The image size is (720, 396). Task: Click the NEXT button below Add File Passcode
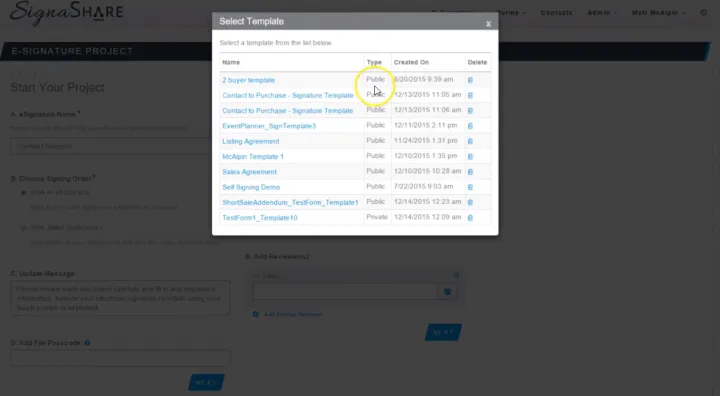tap(206, 382)
